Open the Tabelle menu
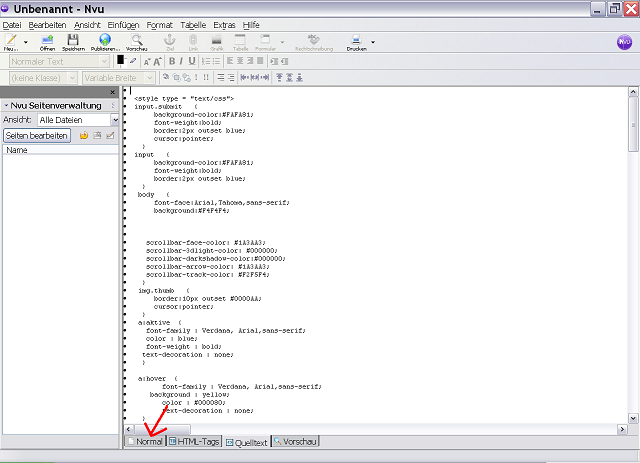 coord(192,23)
